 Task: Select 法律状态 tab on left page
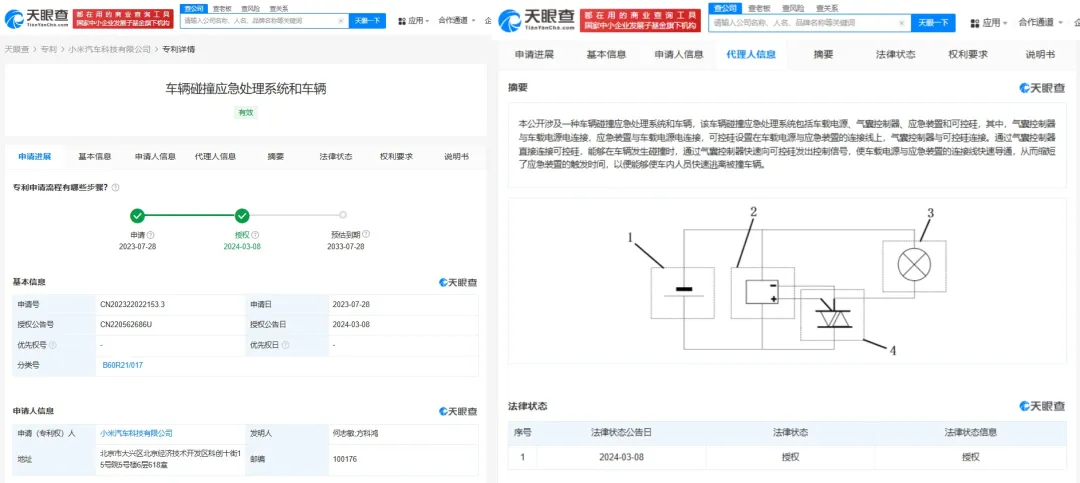click(335, 156)
